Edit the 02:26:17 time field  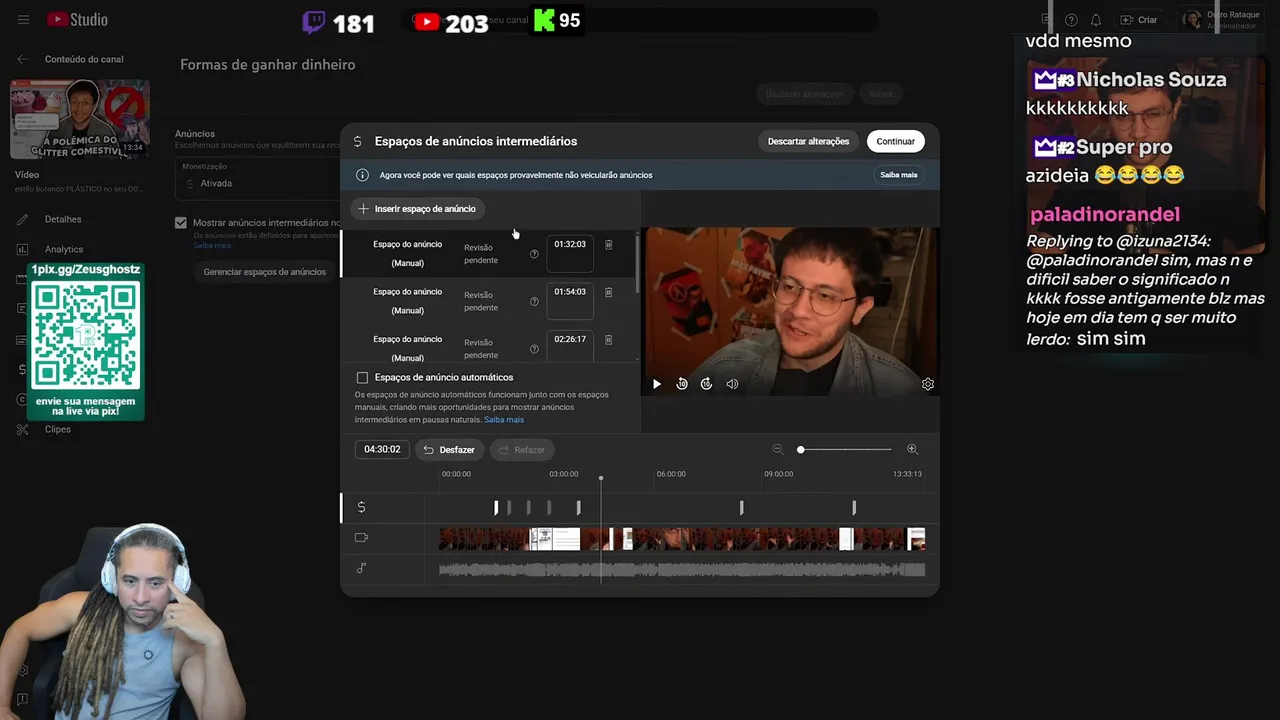[x=570, y=346]
